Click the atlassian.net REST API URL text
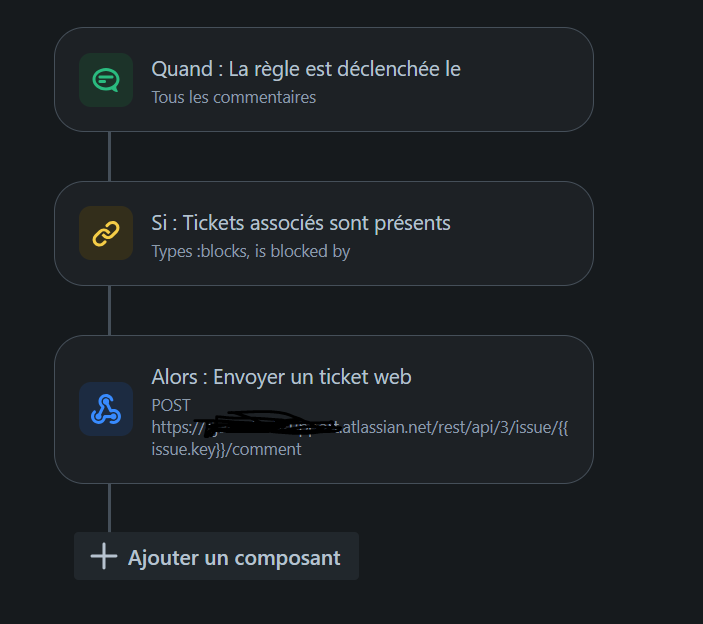Screen dimensions: 703x624 360,427
